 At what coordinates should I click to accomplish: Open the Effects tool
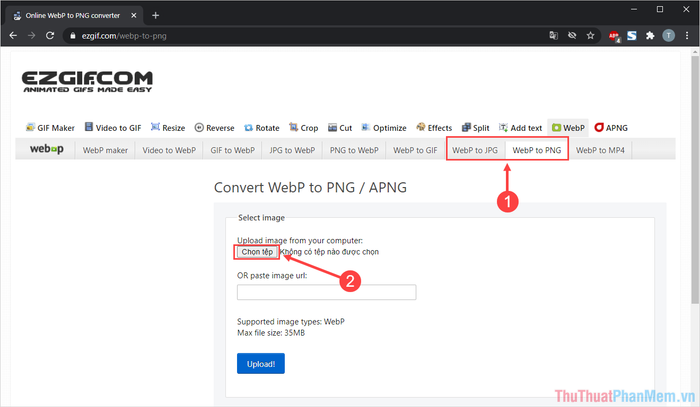click(434, 128)
